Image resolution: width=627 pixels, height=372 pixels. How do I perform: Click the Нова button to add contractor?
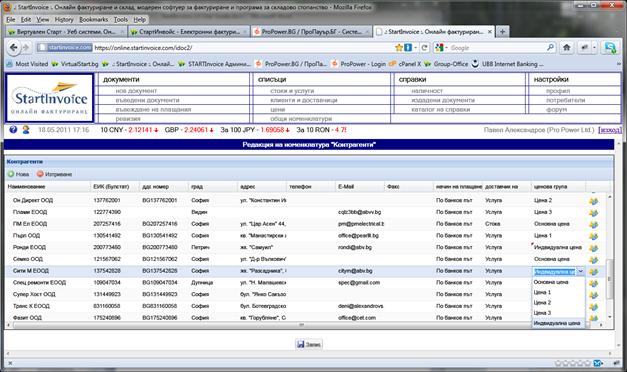coord(18,174)
